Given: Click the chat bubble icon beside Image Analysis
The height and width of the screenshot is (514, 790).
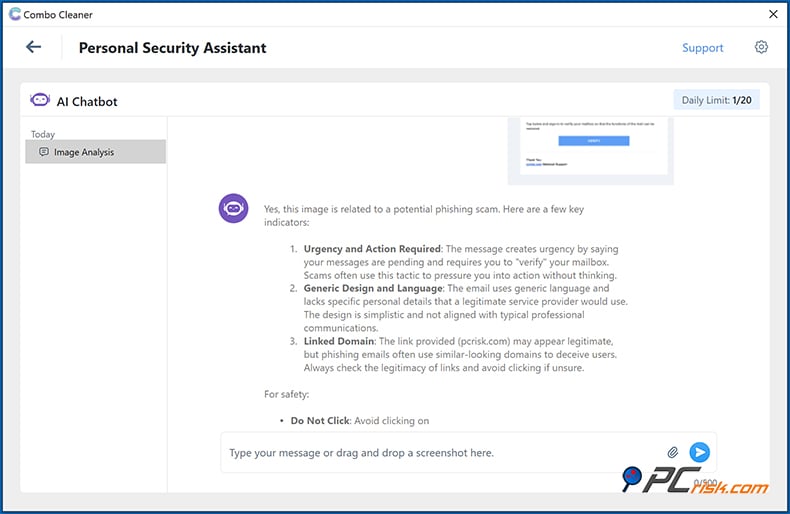Looking at the screenshot, I should (43, 152).
